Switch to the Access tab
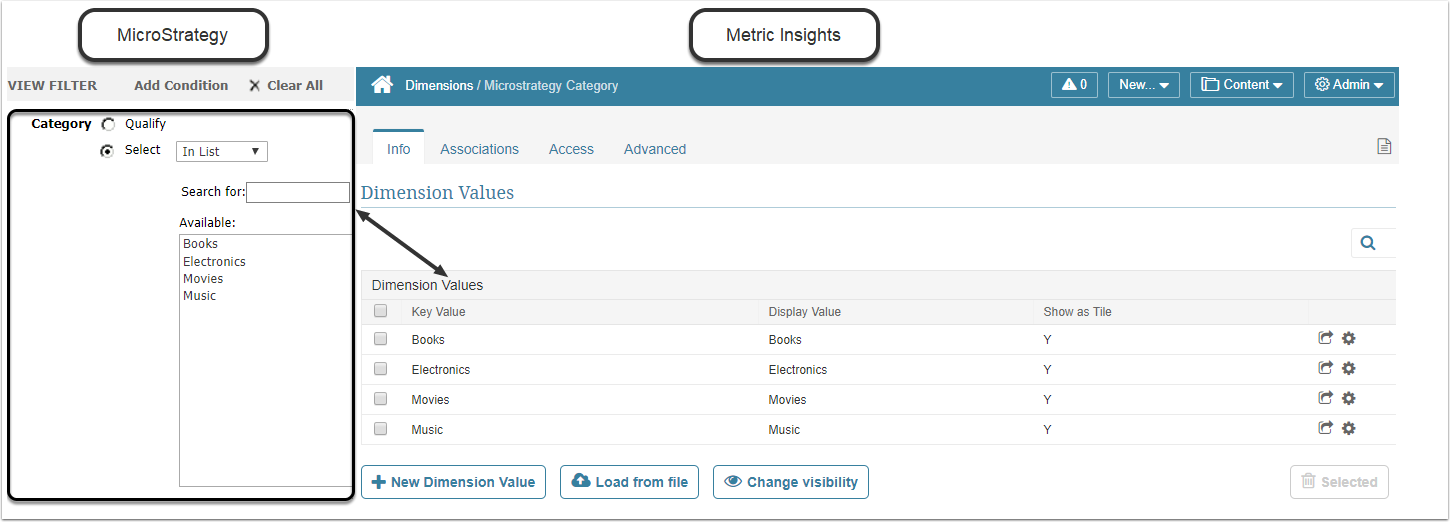The width and height of the screenshot is (1450, 522). point(571,149)
